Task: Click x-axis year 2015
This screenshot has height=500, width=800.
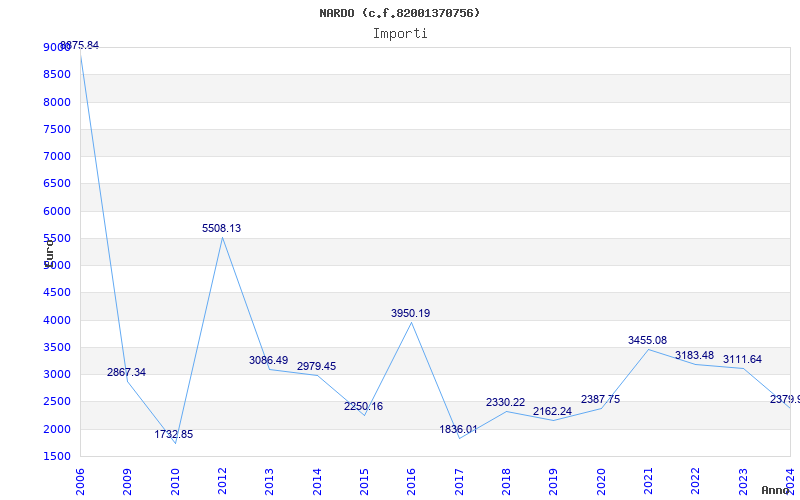Action: pyautogui.click(x=364, y=482)
